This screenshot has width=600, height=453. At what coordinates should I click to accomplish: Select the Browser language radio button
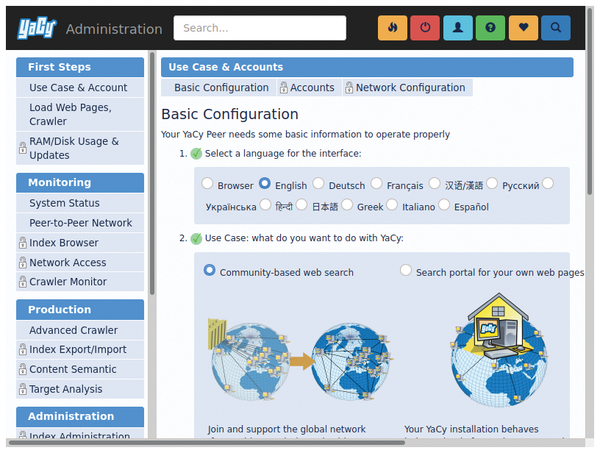pos(207,183)
